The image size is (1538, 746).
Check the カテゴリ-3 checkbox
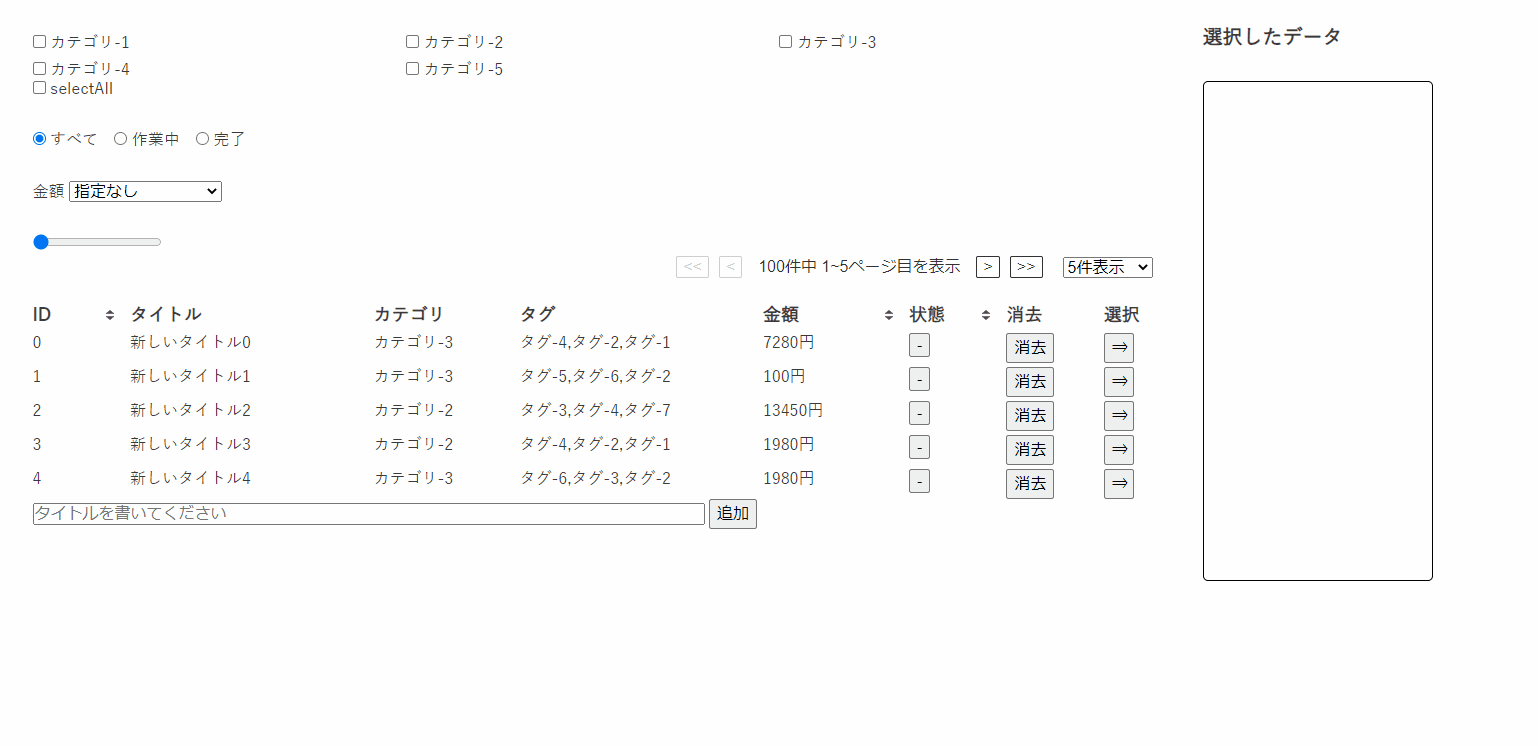point(785,42)
